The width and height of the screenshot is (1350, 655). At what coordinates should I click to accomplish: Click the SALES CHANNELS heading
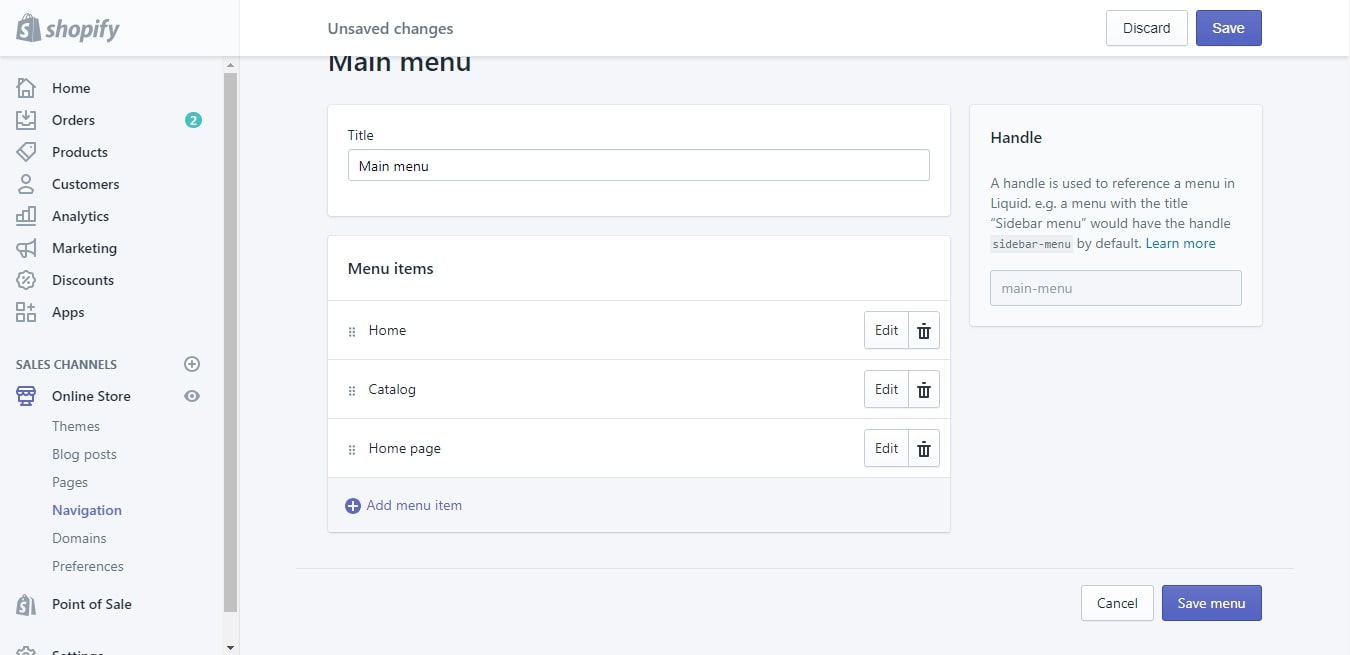[x=66, y=365]
